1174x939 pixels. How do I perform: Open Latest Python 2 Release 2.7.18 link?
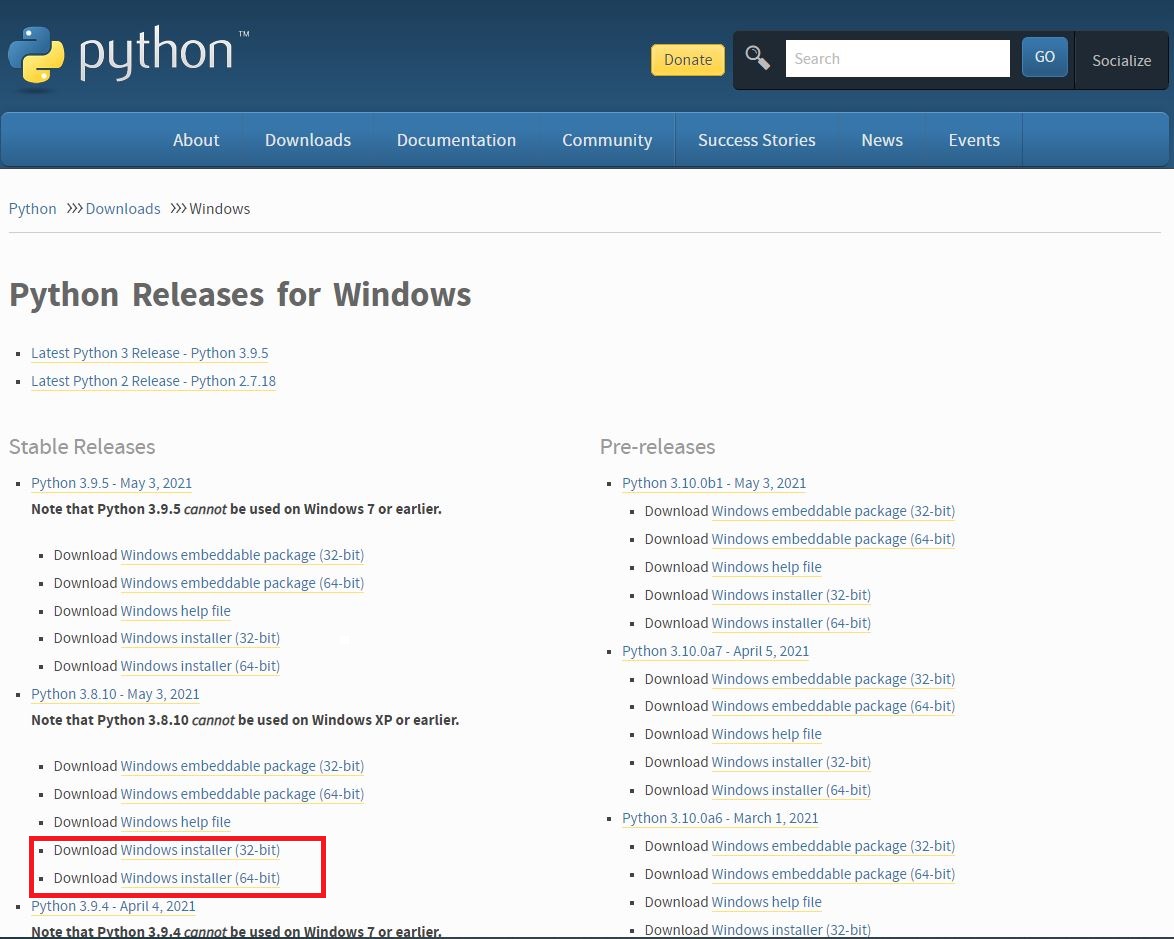(153, 381)
